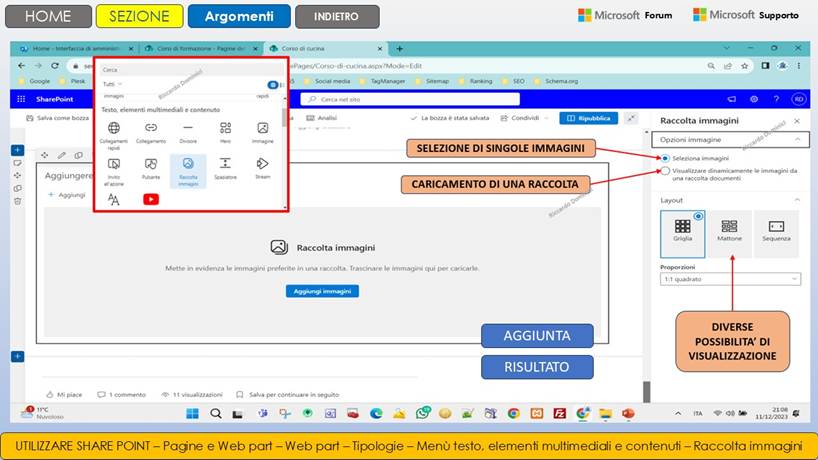Open the browser tab search chevron
This screenshot has width=818, height=460.
coord(727,48)
